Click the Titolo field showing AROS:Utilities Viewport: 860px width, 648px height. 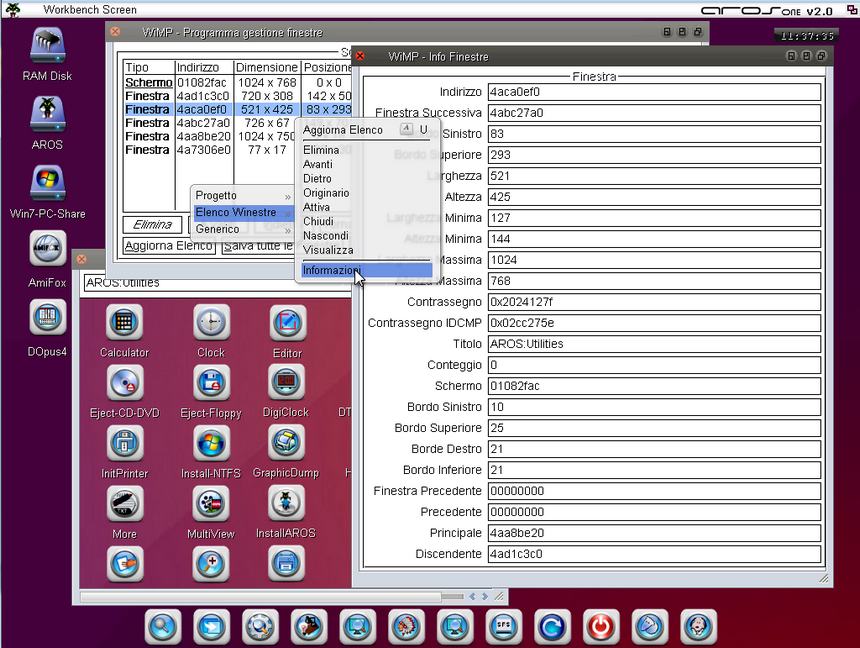coord(654,344)
